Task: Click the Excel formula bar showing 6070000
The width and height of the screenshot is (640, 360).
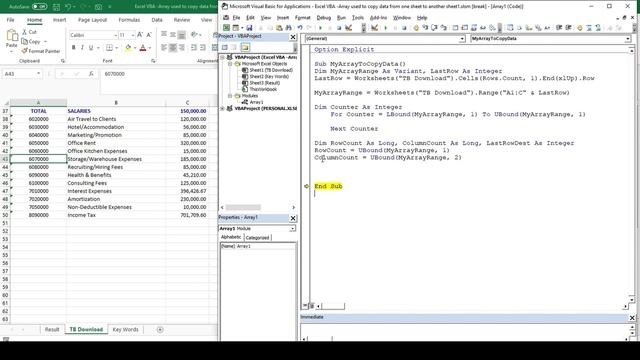Action: coord(159,74)
